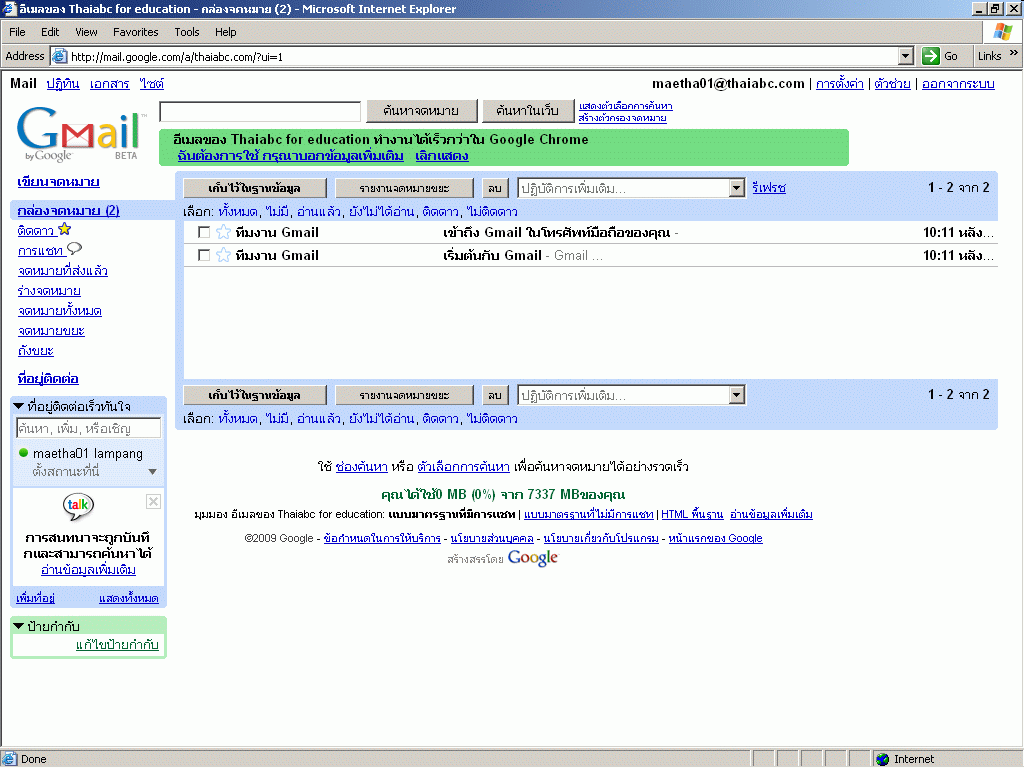Click the top archive button
The width and height of the screenshot is (1024, 768).
click(254, 188)
